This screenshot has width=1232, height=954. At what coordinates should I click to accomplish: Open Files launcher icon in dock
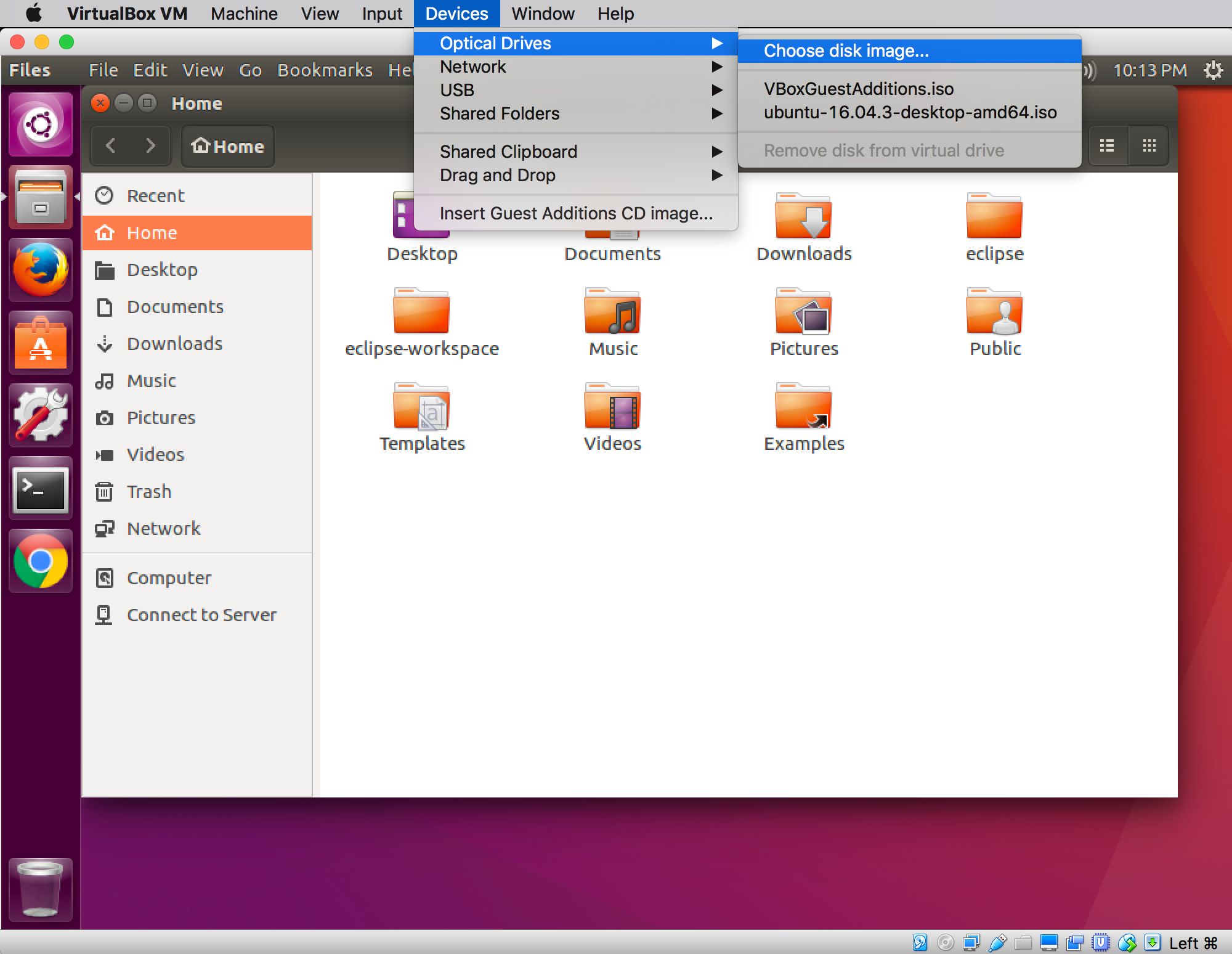click(41, 197)
